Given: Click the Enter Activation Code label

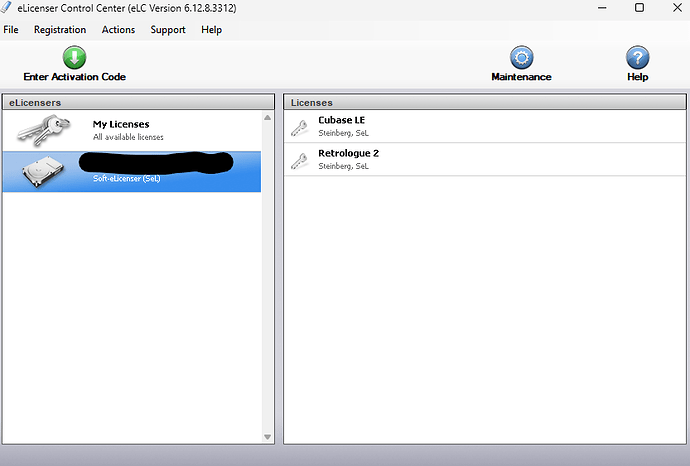Looking at the screenshot, I should click(74, 77).
